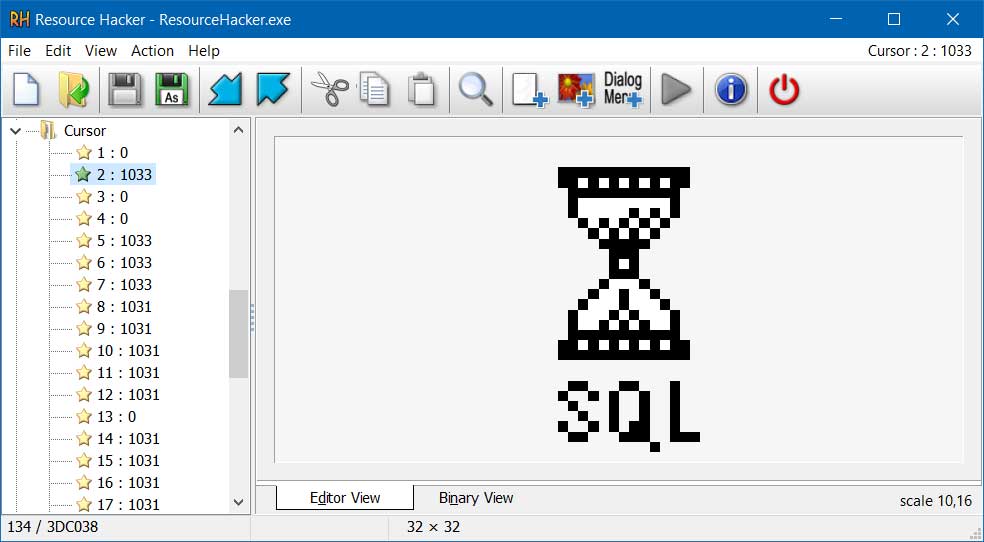Click the blue Info icon

731,90
